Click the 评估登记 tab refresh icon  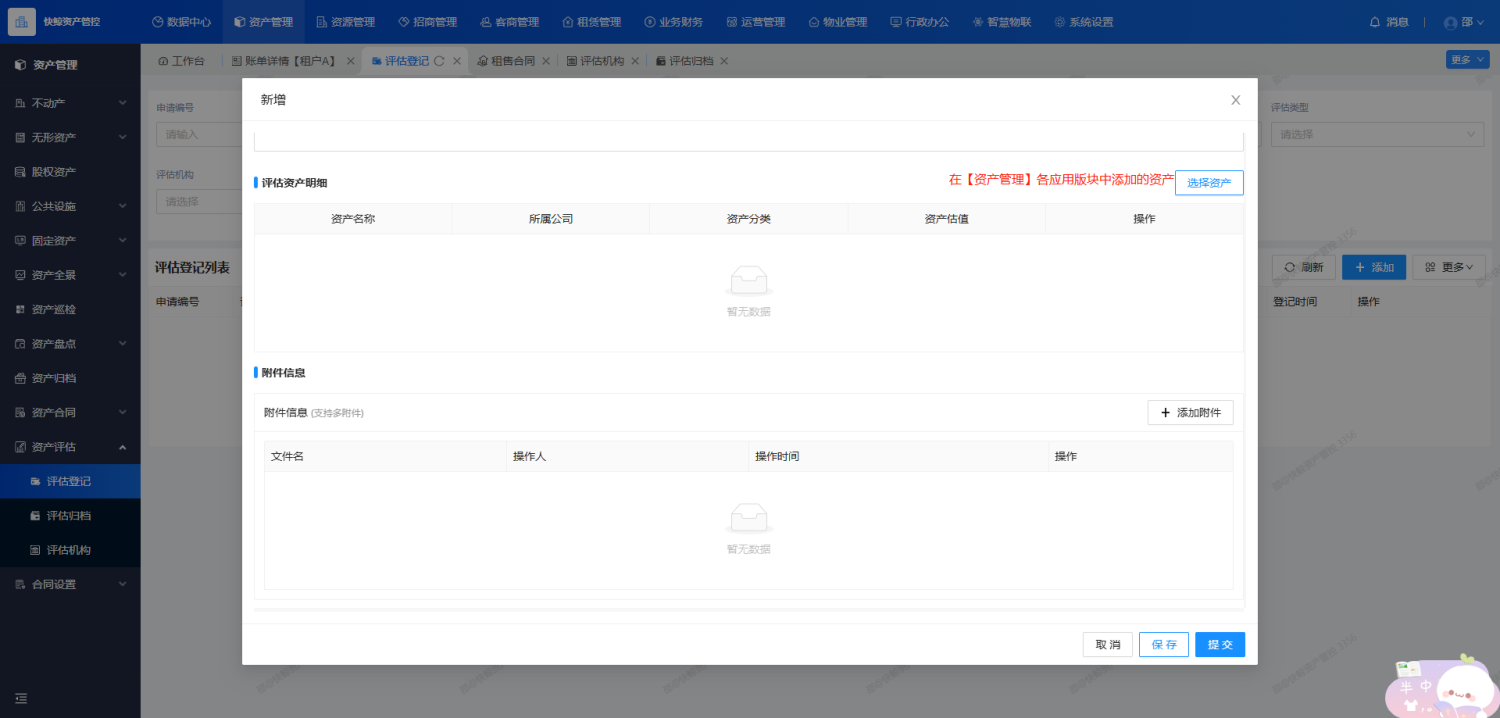(x=439, y=61)
